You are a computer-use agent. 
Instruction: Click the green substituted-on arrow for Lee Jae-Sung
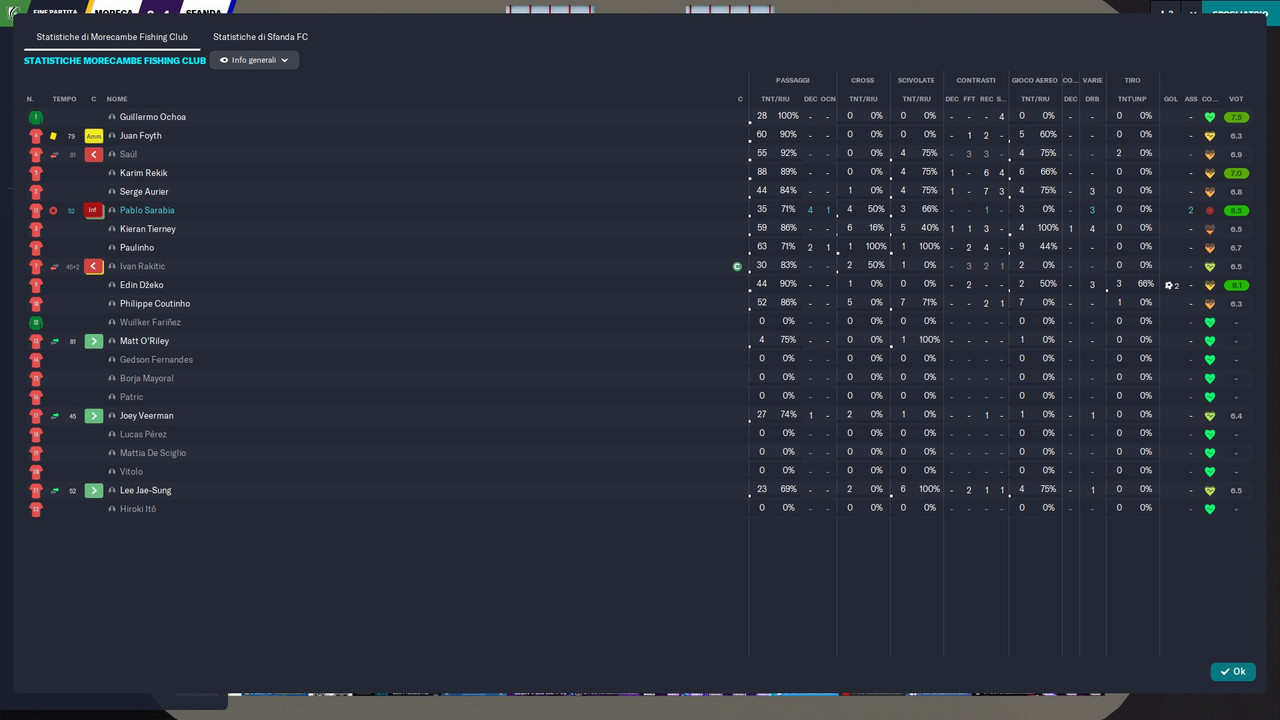[94, 491]
